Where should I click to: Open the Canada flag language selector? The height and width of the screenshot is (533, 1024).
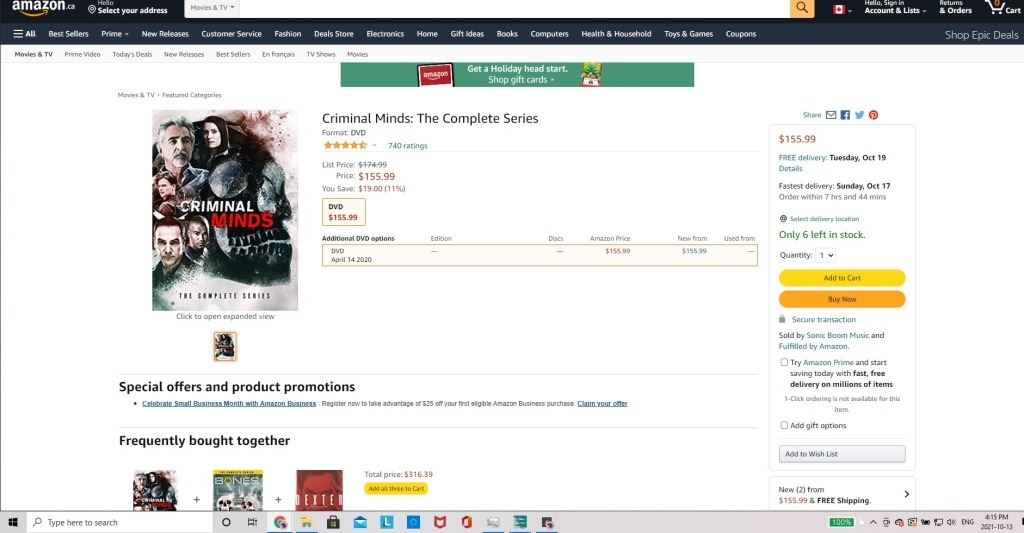[842, 10]
